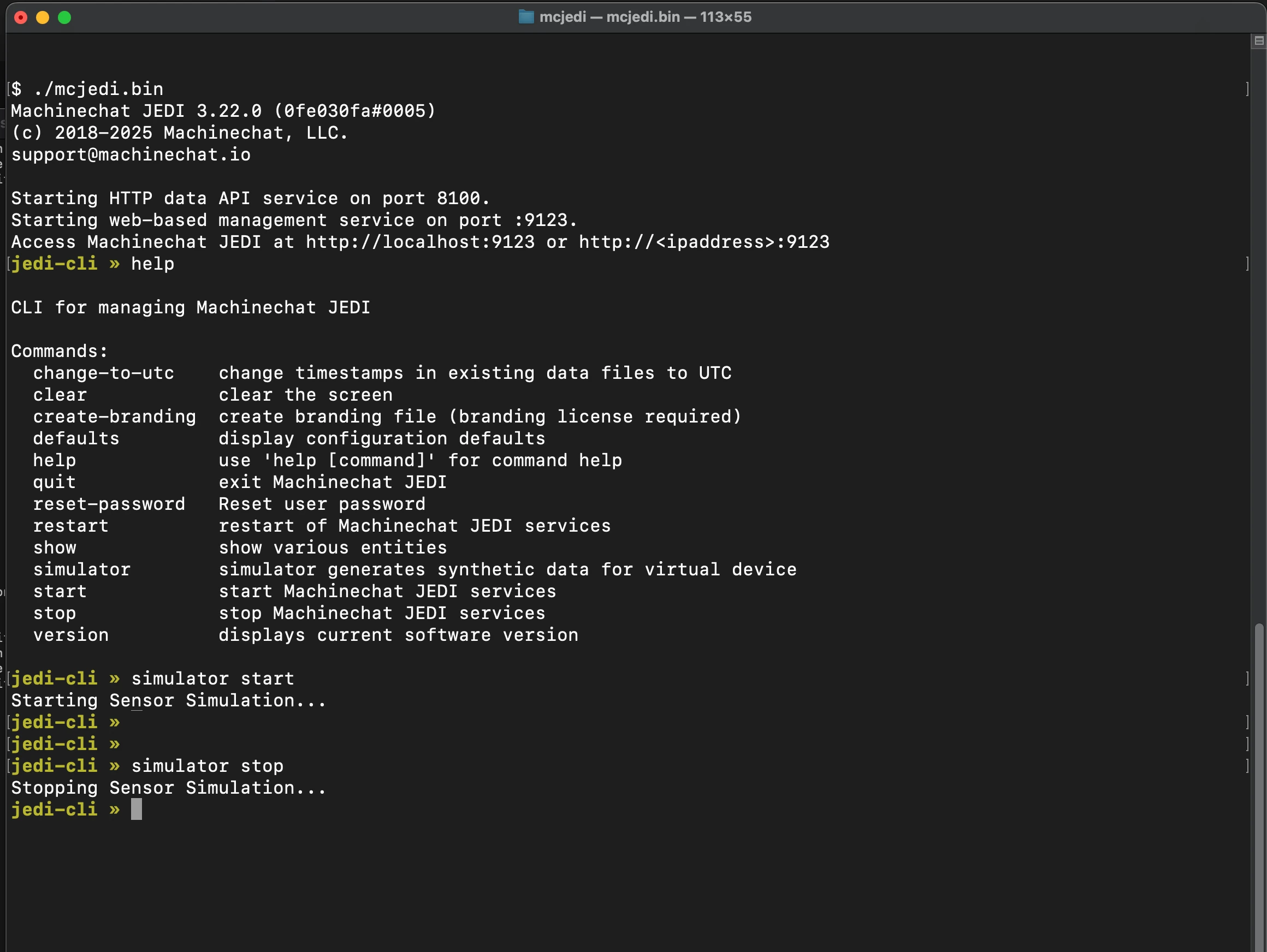Click "use 'help [command]'" description

click(x=420, y=460)
